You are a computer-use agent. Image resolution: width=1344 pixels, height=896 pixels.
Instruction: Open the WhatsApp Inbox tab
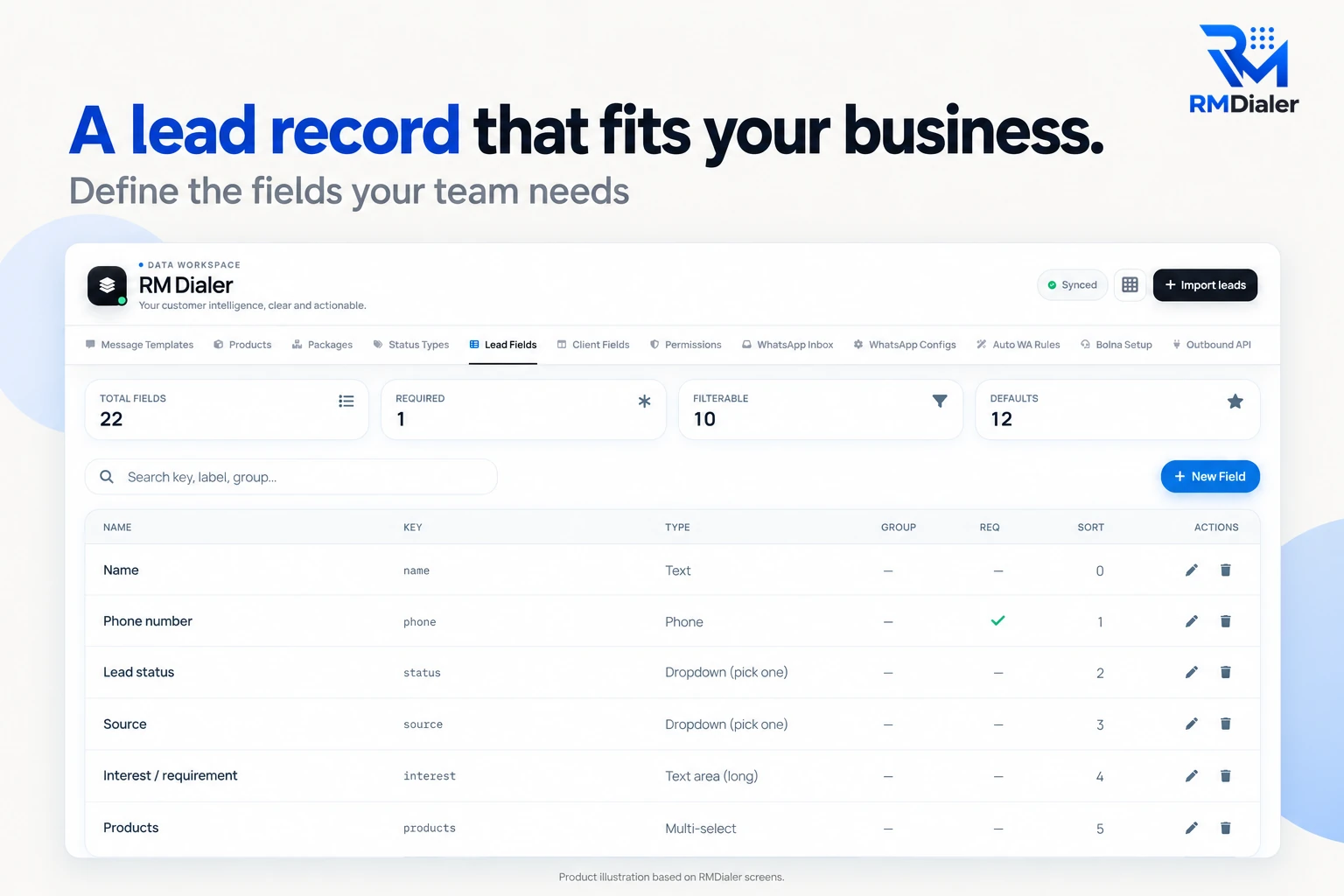coord(787,345)
